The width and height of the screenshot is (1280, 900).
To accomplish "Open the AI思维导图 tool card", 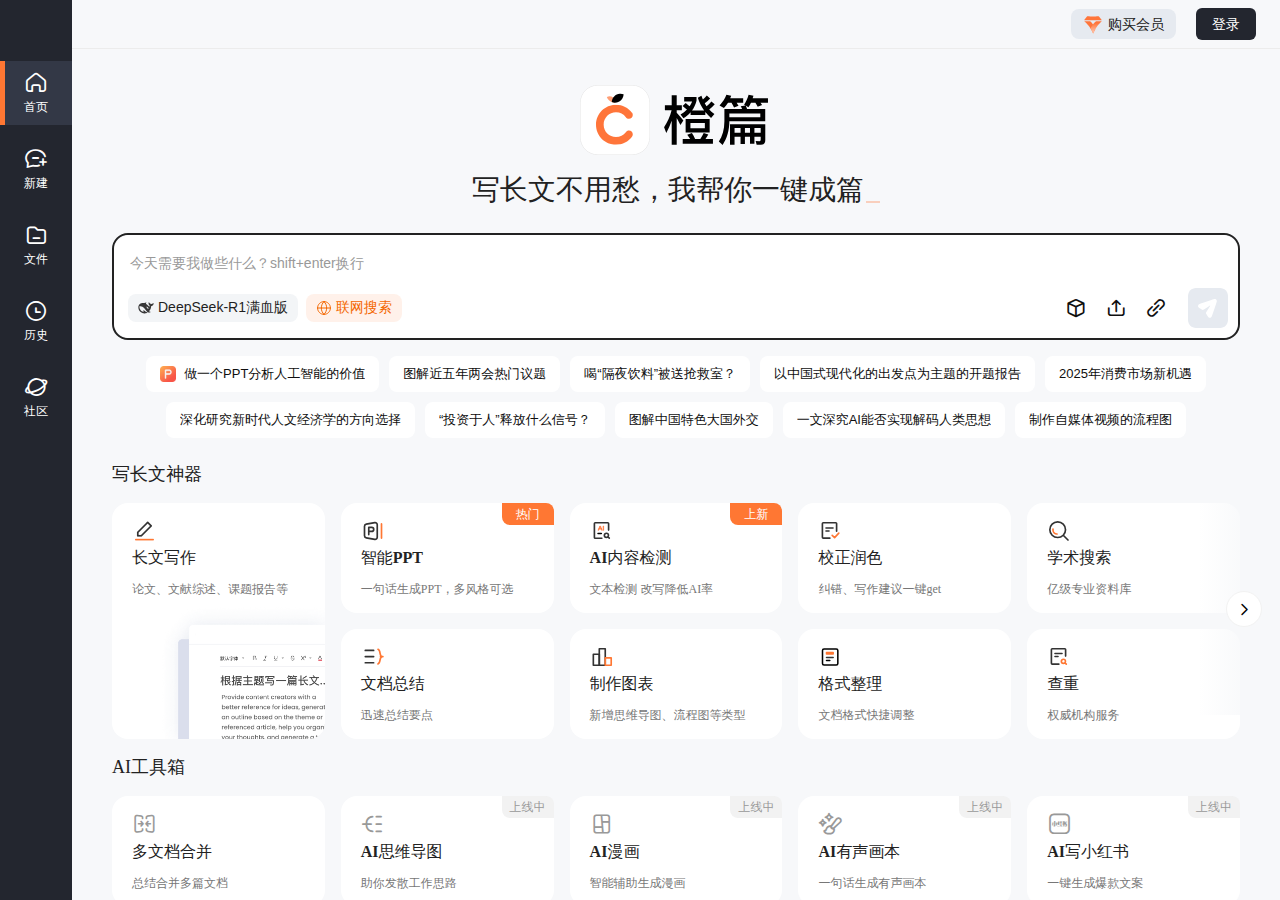I will (x=447, y=848).
